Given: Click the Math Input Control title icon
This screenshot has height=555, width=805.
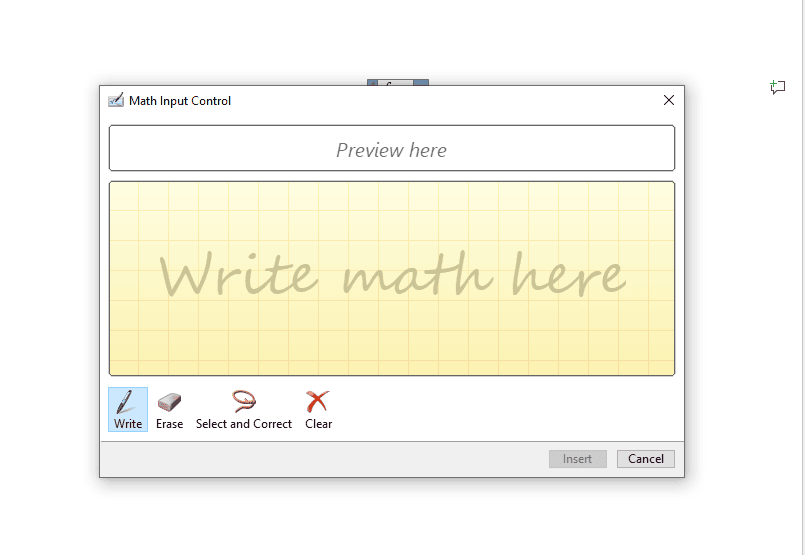Looking at the screenshot, I should pyautogui.click(x=116, y=100).
